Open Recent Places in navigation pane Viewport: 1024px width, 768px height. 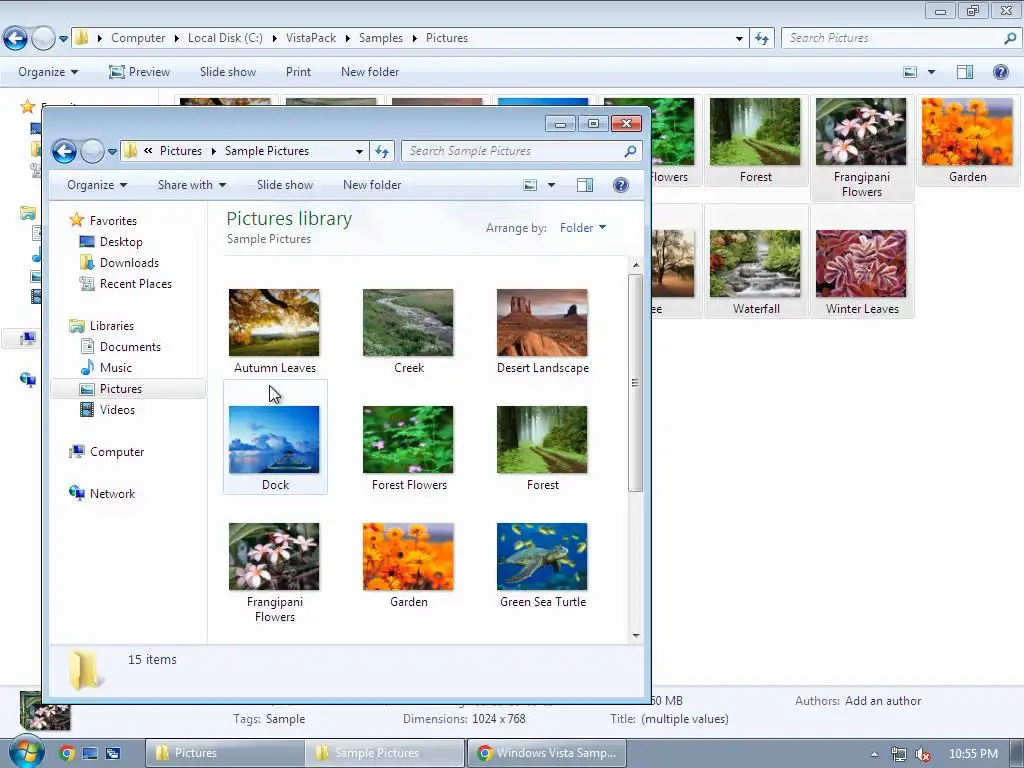click(135, 283)
